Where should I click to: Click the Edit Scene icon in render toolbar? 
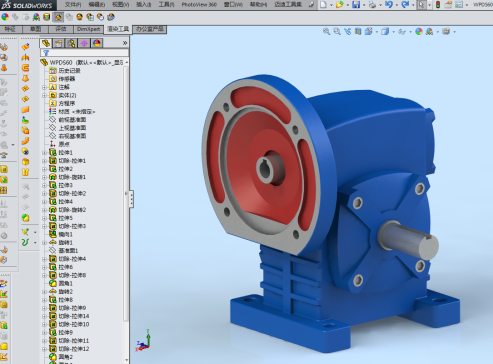(36, 17)
